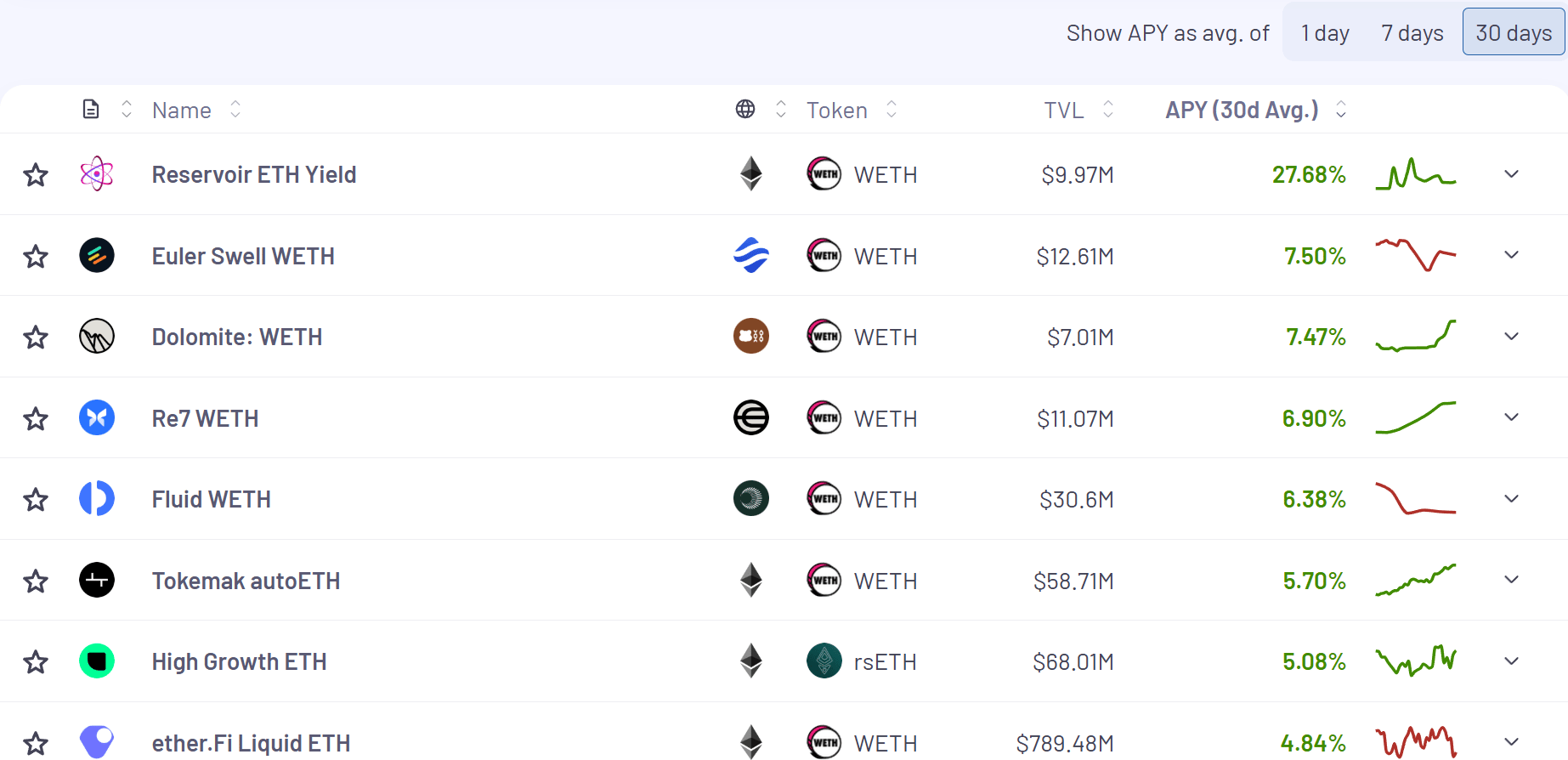This screenshot has height=760, width=1568.
Task: Open the ether.Fi Liquid ETH vault link
Action: [x=251, y=743]
